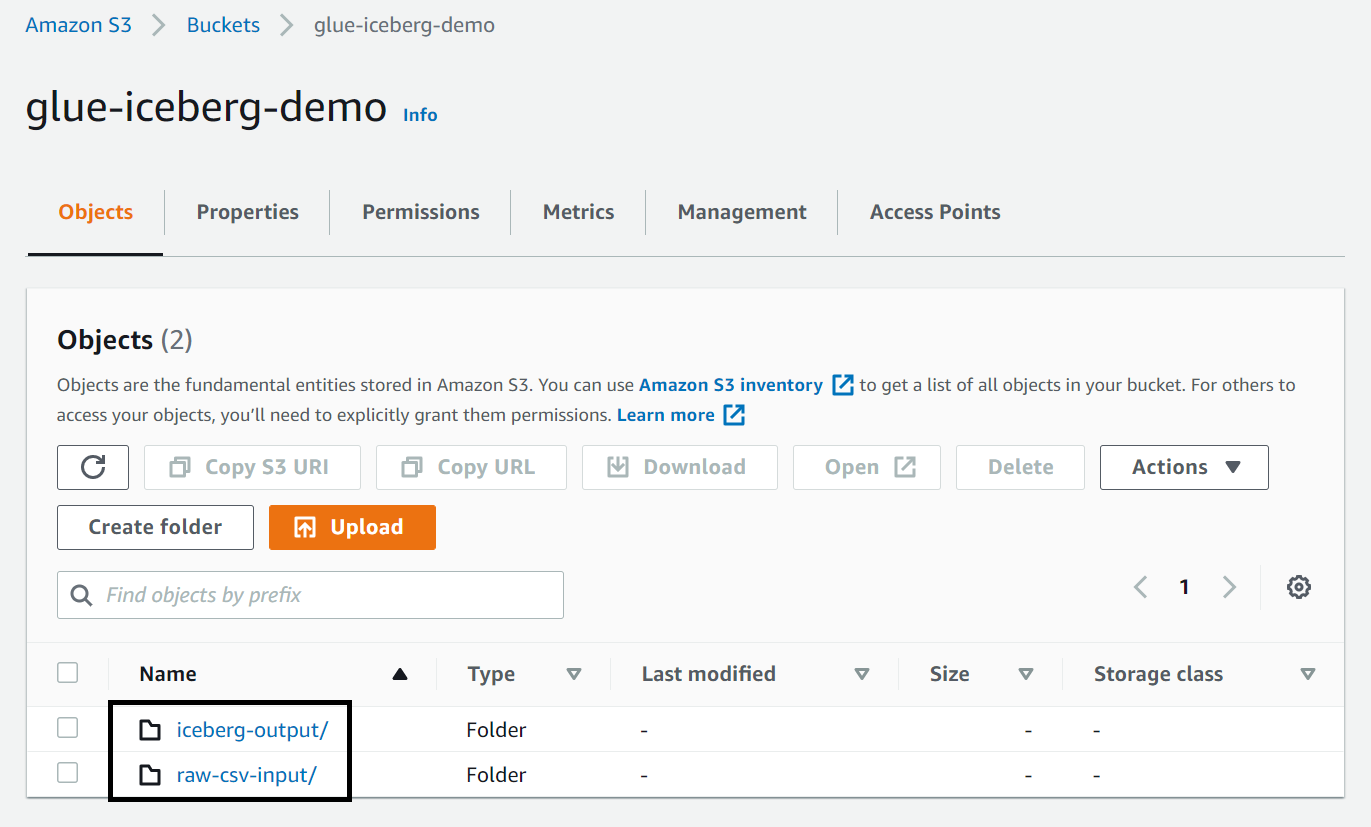Open the Actions dropdown menu
This screenshot has height=827, width=1371.
coord(1184,467)
